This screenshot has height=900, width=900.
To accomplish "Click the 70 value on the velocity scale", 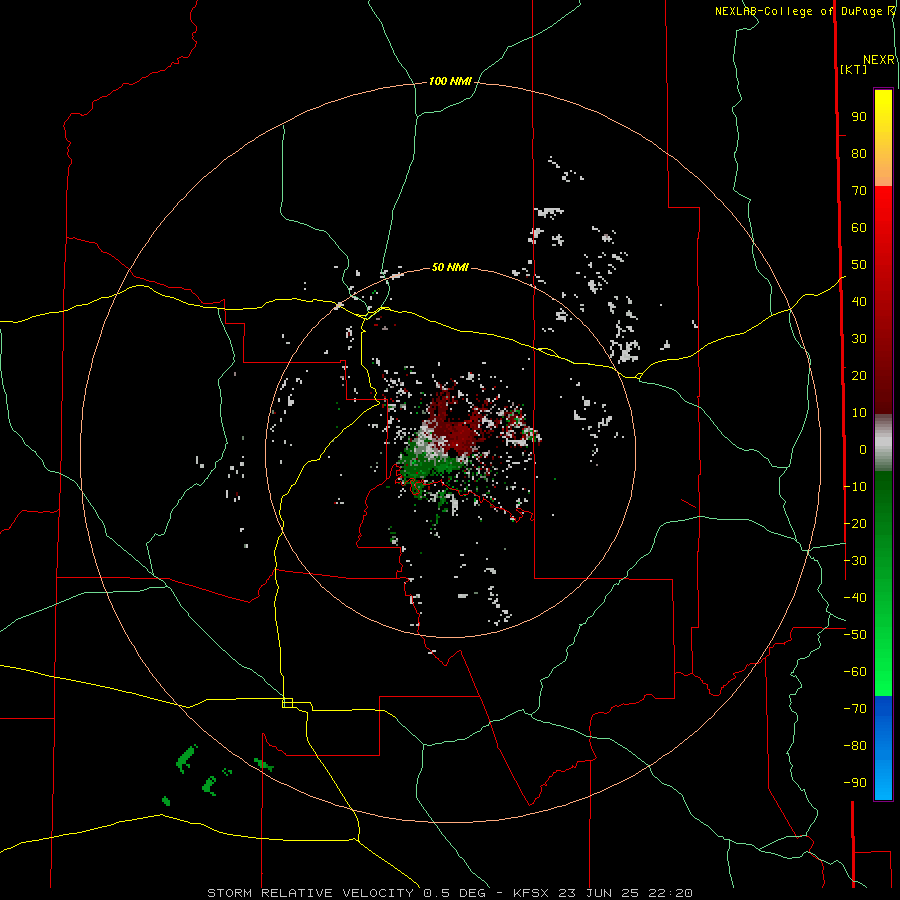I will click(x=859, y=191).
